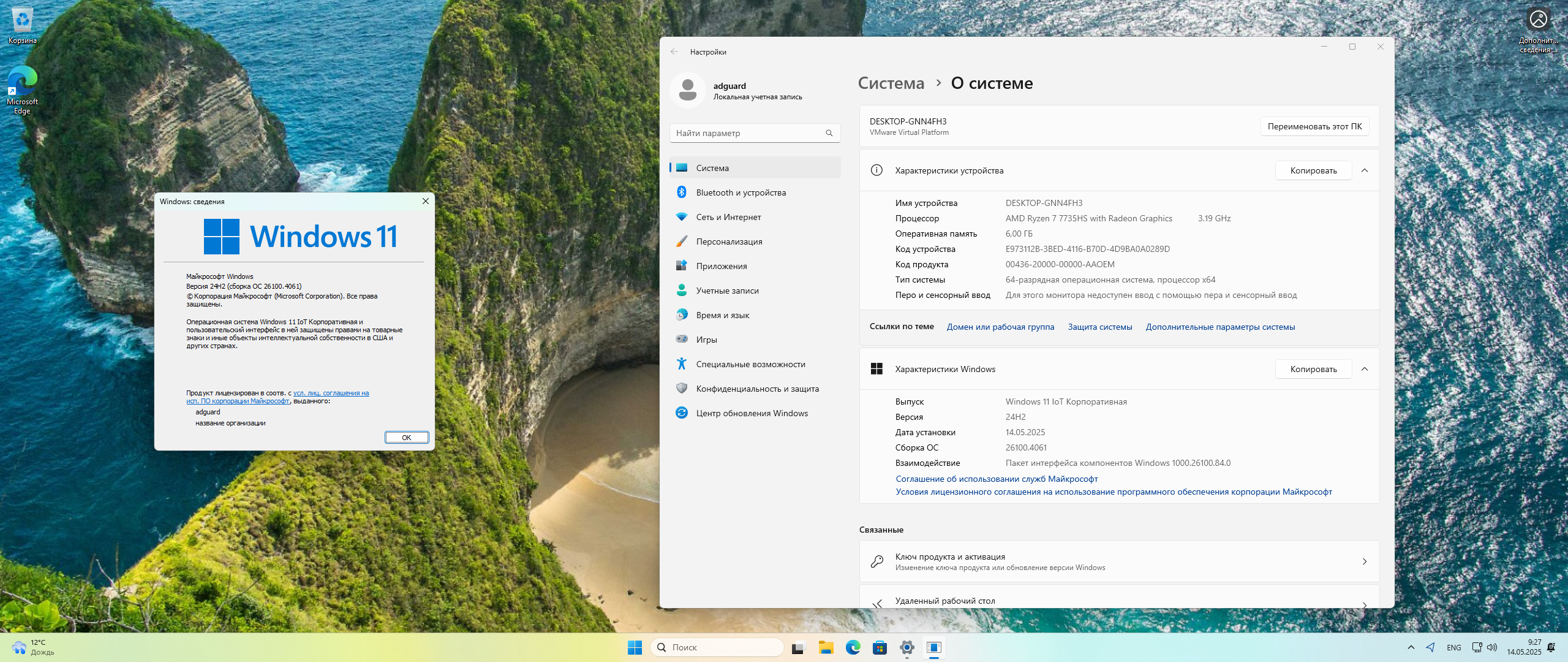Screen dimensions: 1568x662
Task: Go to Персонализация settings
Action: 755,242
